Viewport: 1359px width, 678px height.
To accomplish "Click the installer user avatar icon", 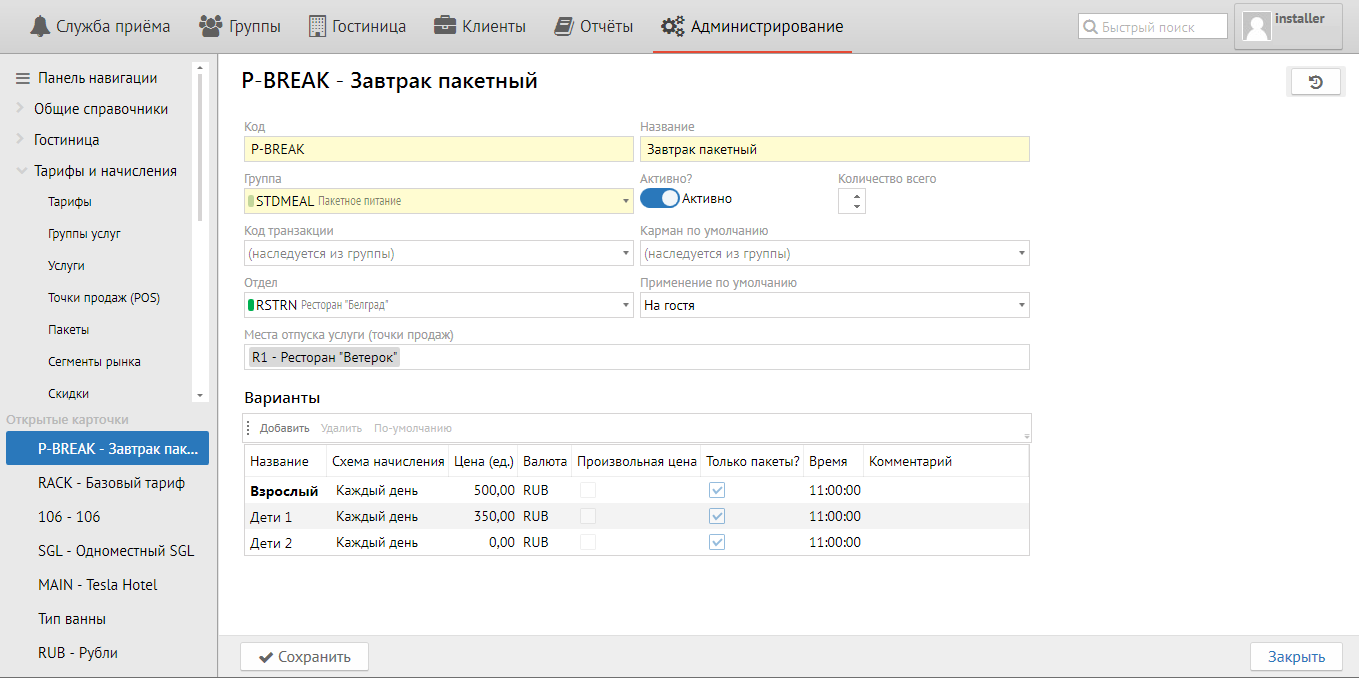I will (x=1256, y=27).
